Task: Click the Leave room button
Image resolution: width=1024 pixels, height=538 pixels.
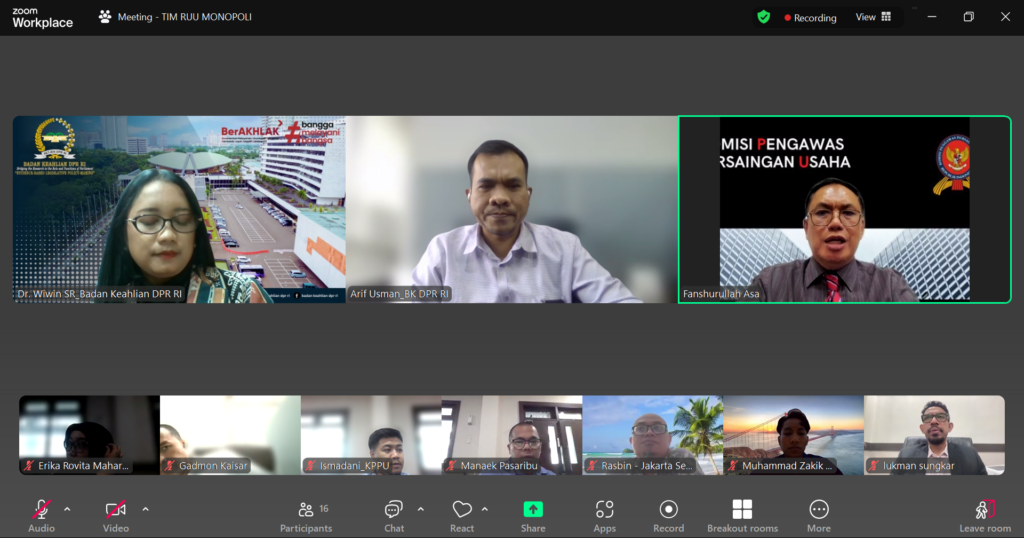Action: point(985,514)
